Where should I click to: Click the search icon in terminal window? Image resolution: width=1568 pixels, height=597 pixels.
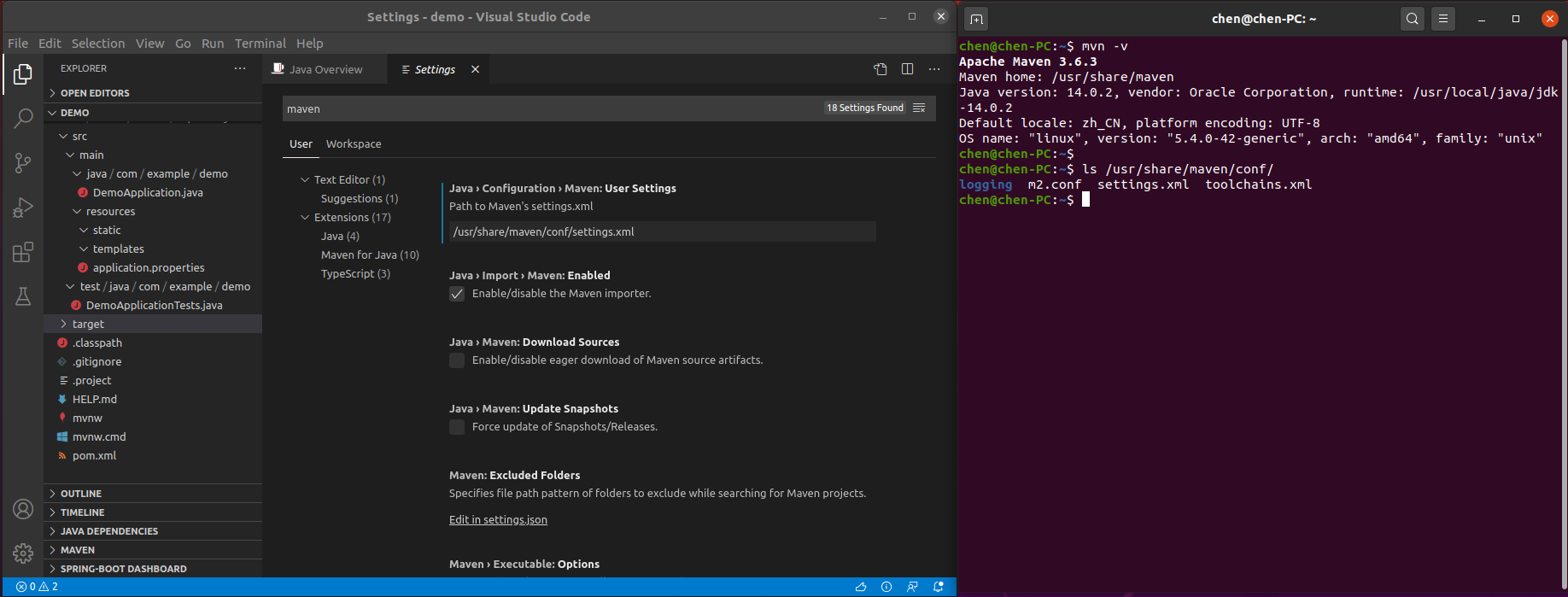click(x=1413, y=19)
